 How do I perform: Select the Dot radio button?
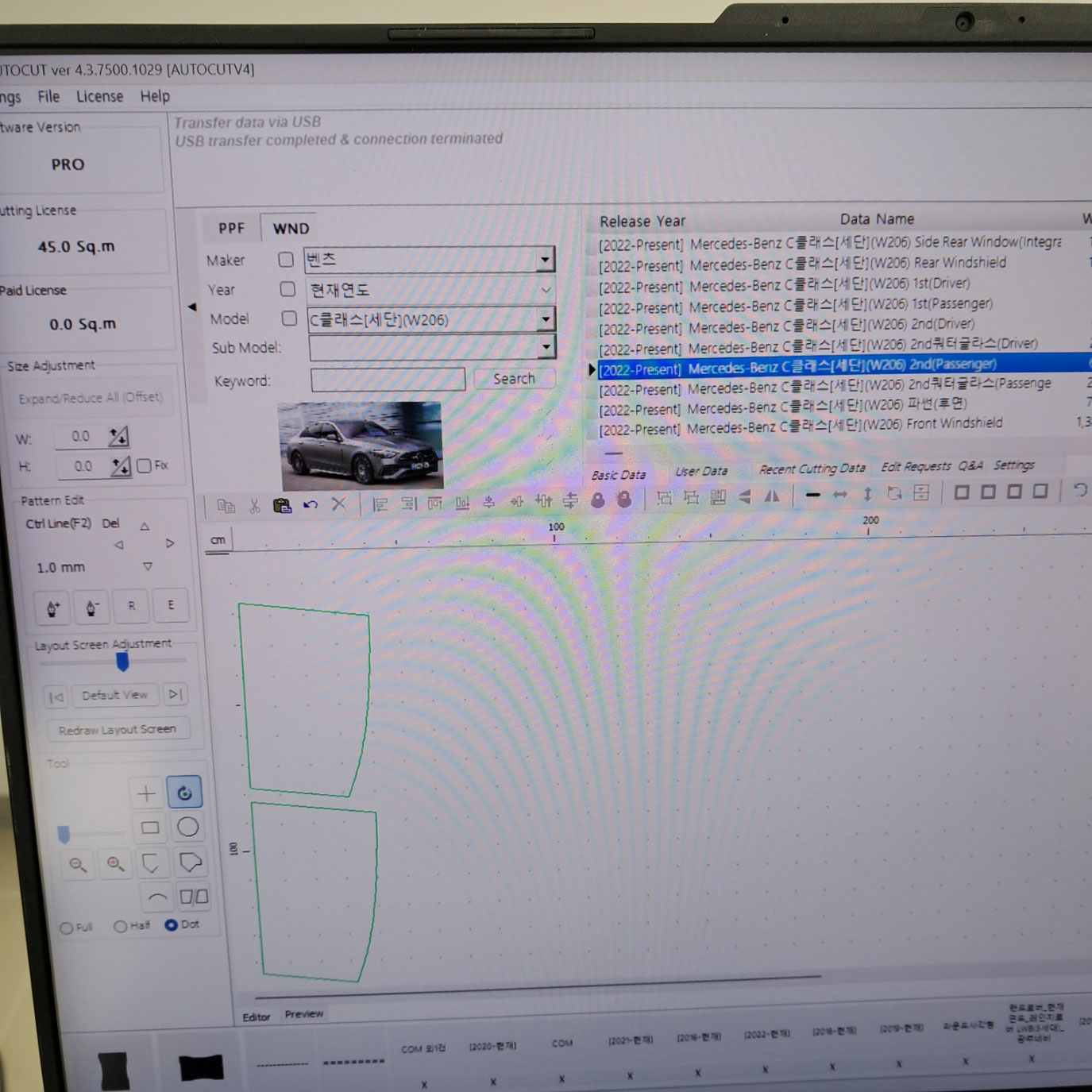169,924
